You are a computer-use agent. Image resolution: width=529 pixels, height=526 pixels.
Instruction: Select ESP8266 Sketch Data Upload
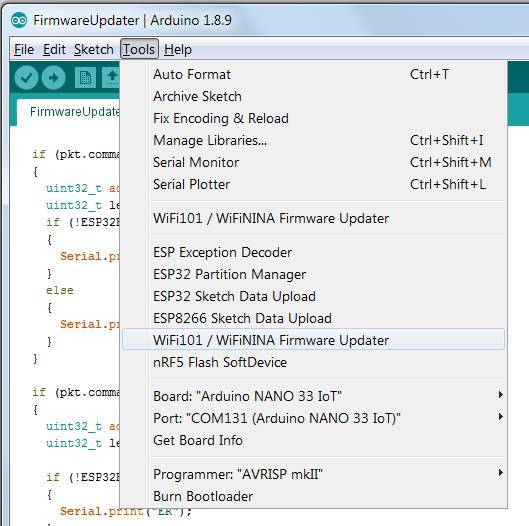[x=314, y=318]
